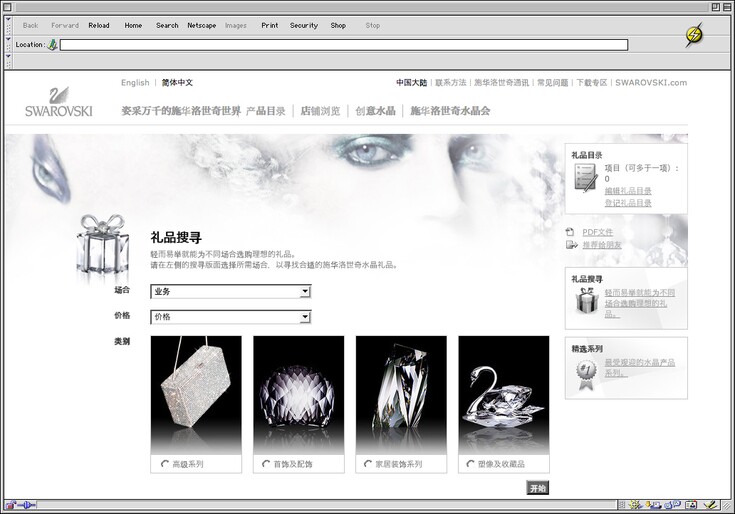Click the 编辑礼品目录 edit gift list link
735x514 pixels.
(628, 191)
